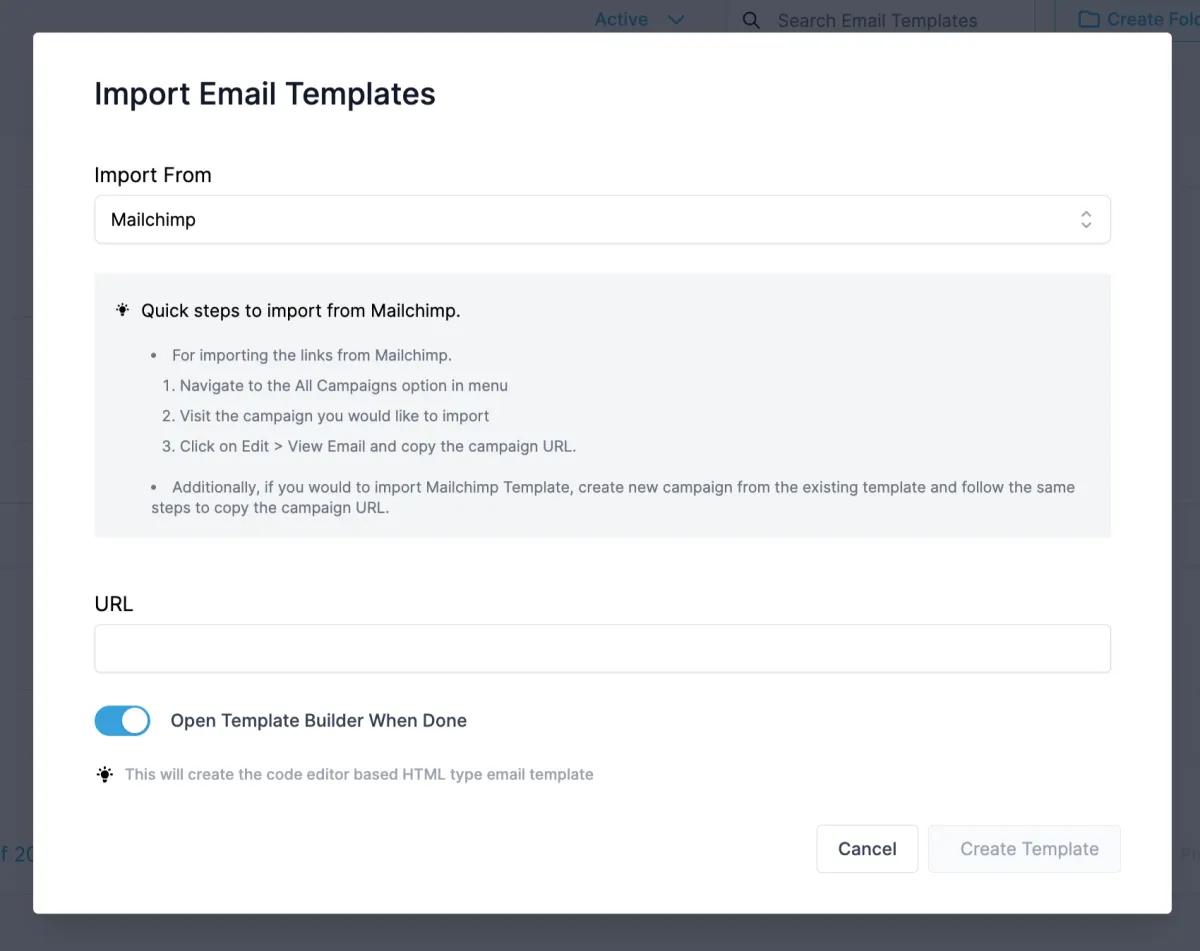Click the Quick steps to import from Mailchimp heading

pos(300,310)
